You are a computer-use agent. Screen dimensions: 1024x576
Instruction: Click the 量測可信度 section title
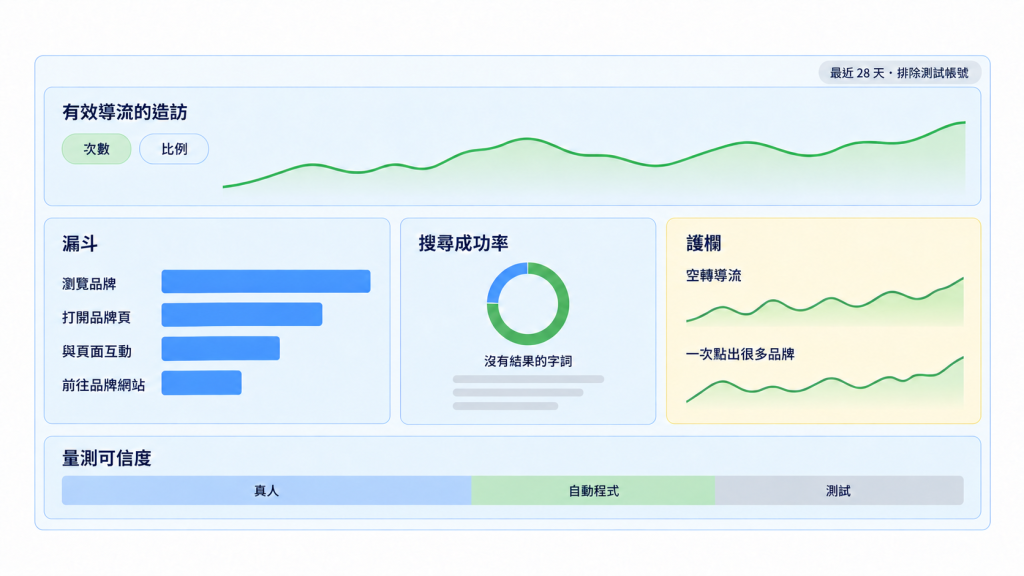(106, 458)
